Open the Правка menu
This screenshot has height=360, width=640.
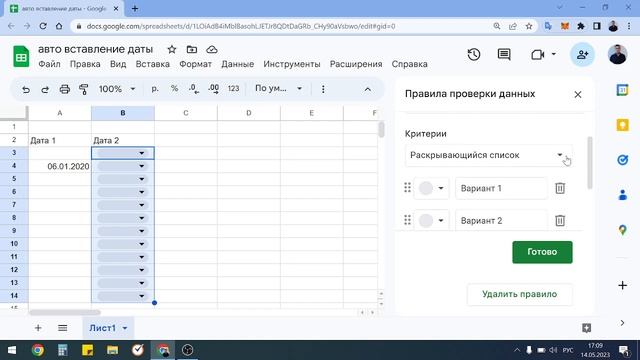[85, 64]
